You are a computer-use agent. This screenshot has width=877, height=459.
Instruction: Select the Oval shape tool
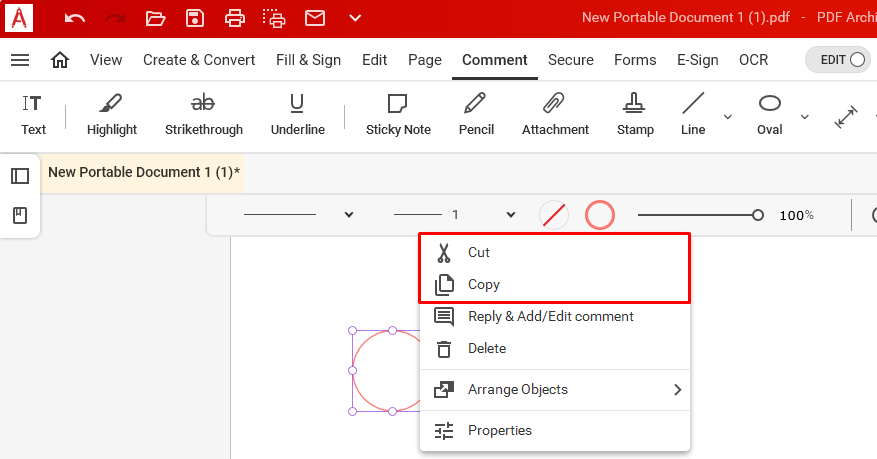pos(770,115)
